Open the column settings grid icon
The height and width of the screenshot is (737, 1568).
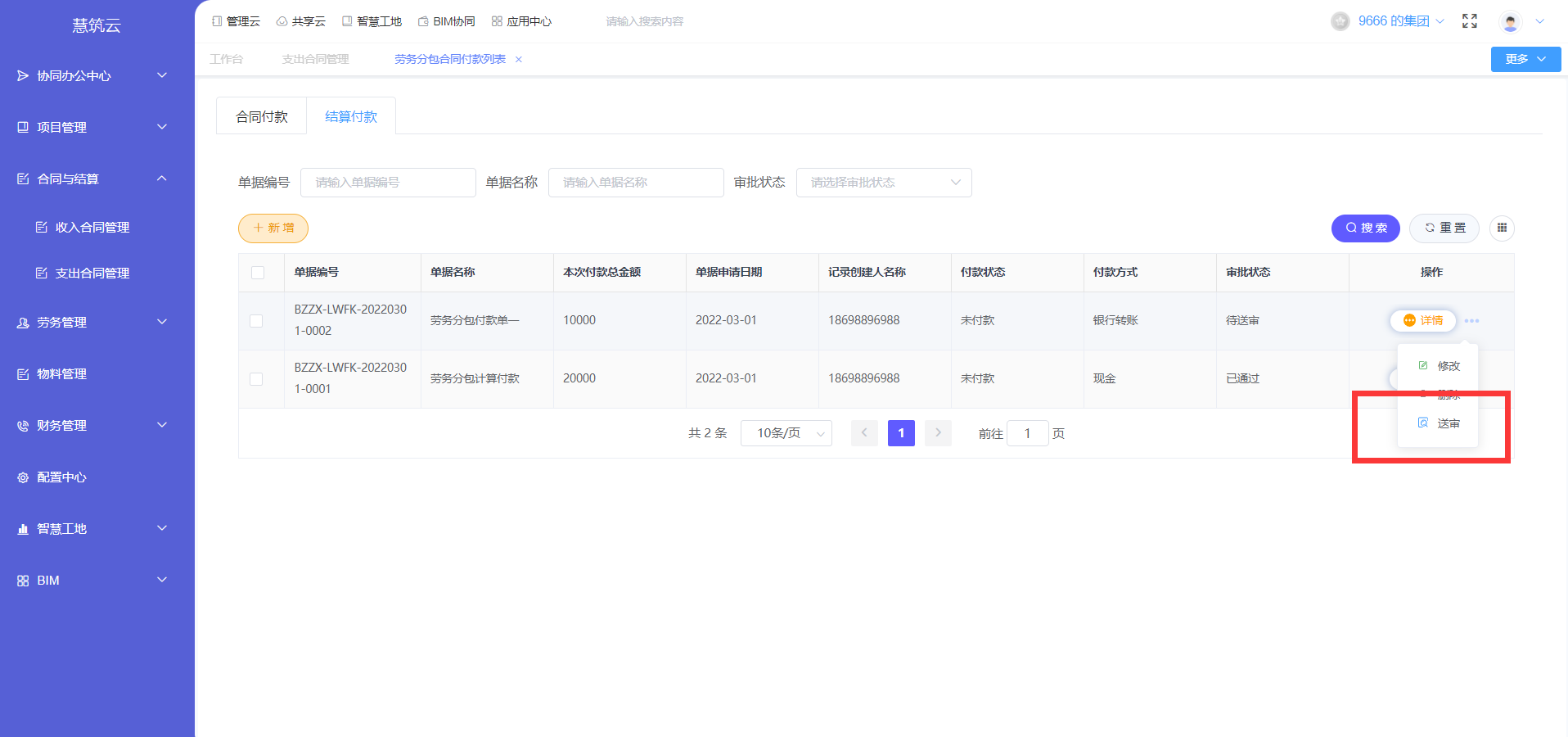click(1502, 228)
